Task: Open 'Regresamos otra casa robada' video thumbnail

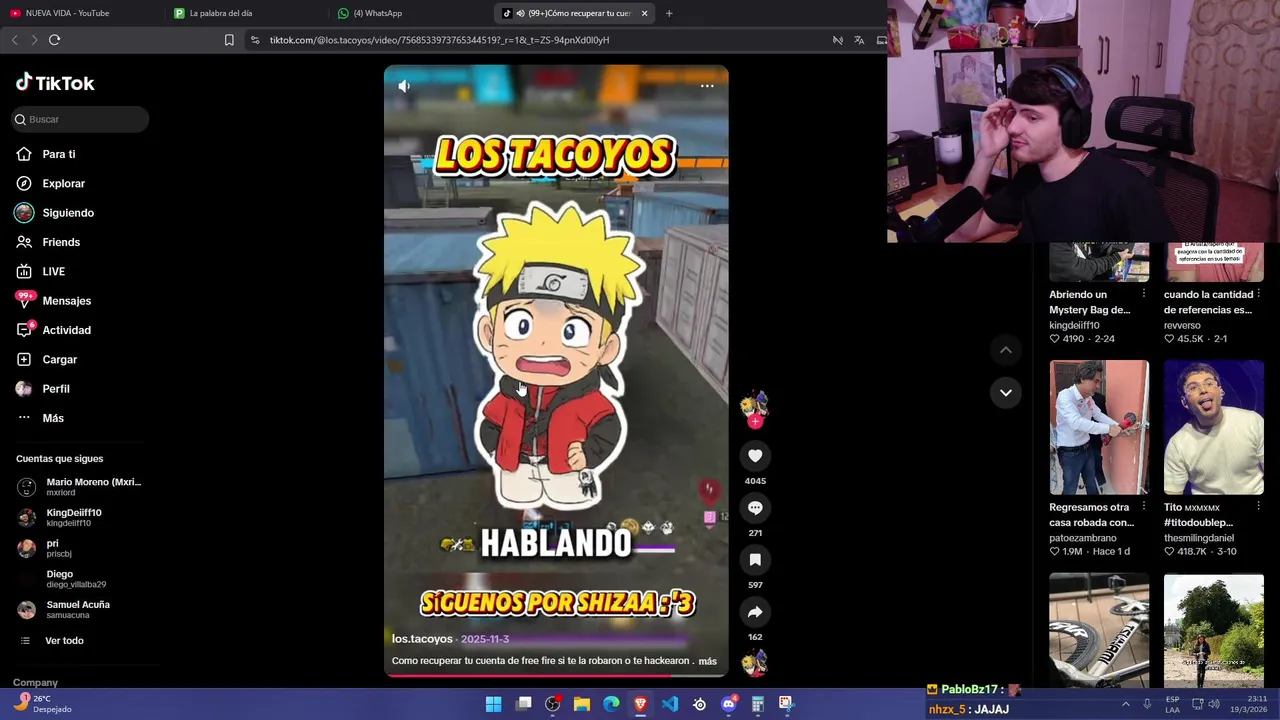Action: click(1099, 427)
